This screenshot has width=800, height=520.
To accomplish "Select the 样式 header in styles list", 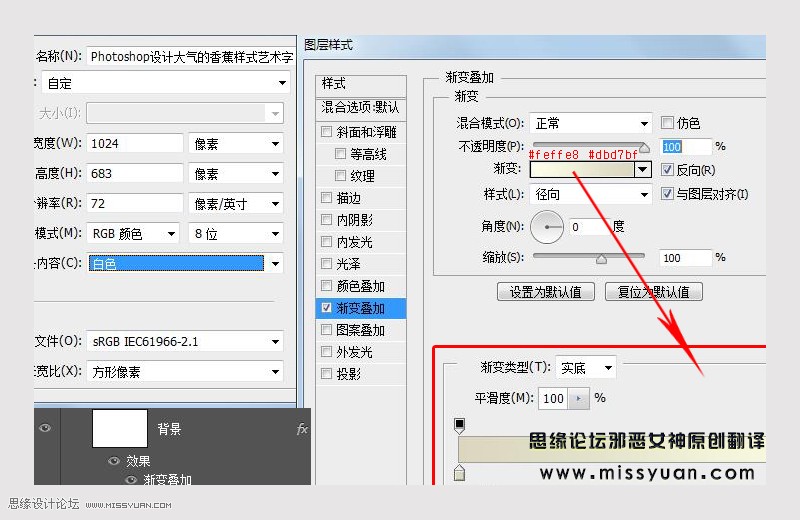I will click(361, 83).
